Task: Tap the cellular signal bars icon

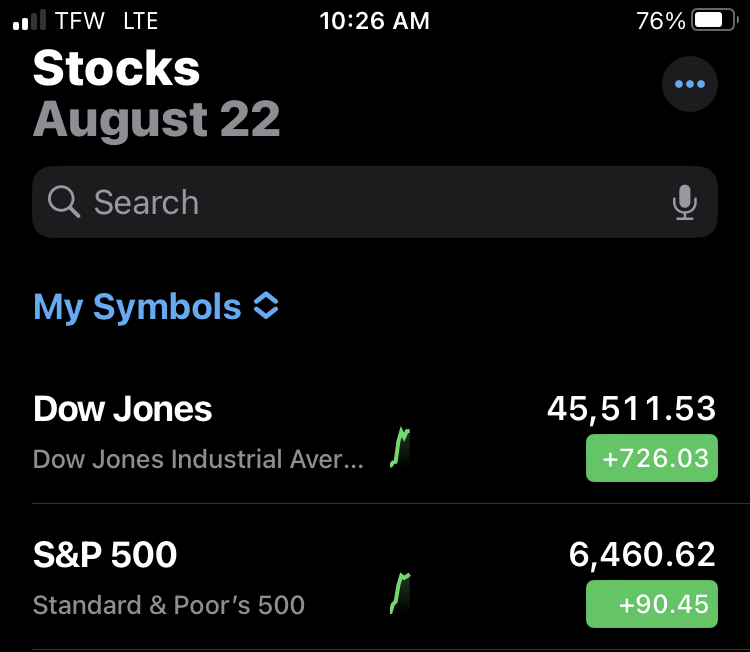Action: point(29,21)
